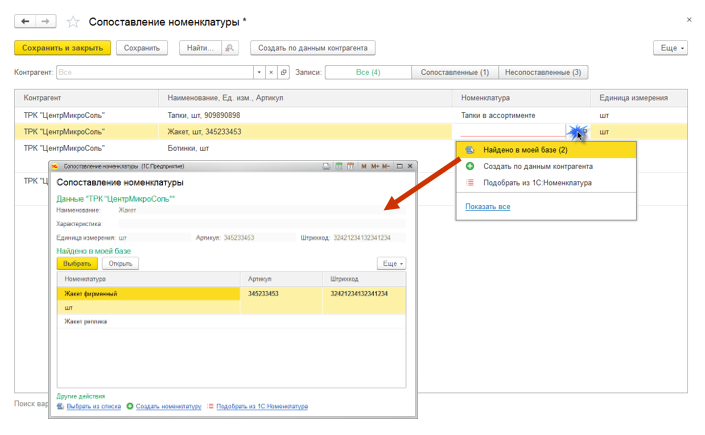The width and height of the screenshot is (705, 435).
Task: Click the advanced search icon beside Найти
Action: coord(230,48)
